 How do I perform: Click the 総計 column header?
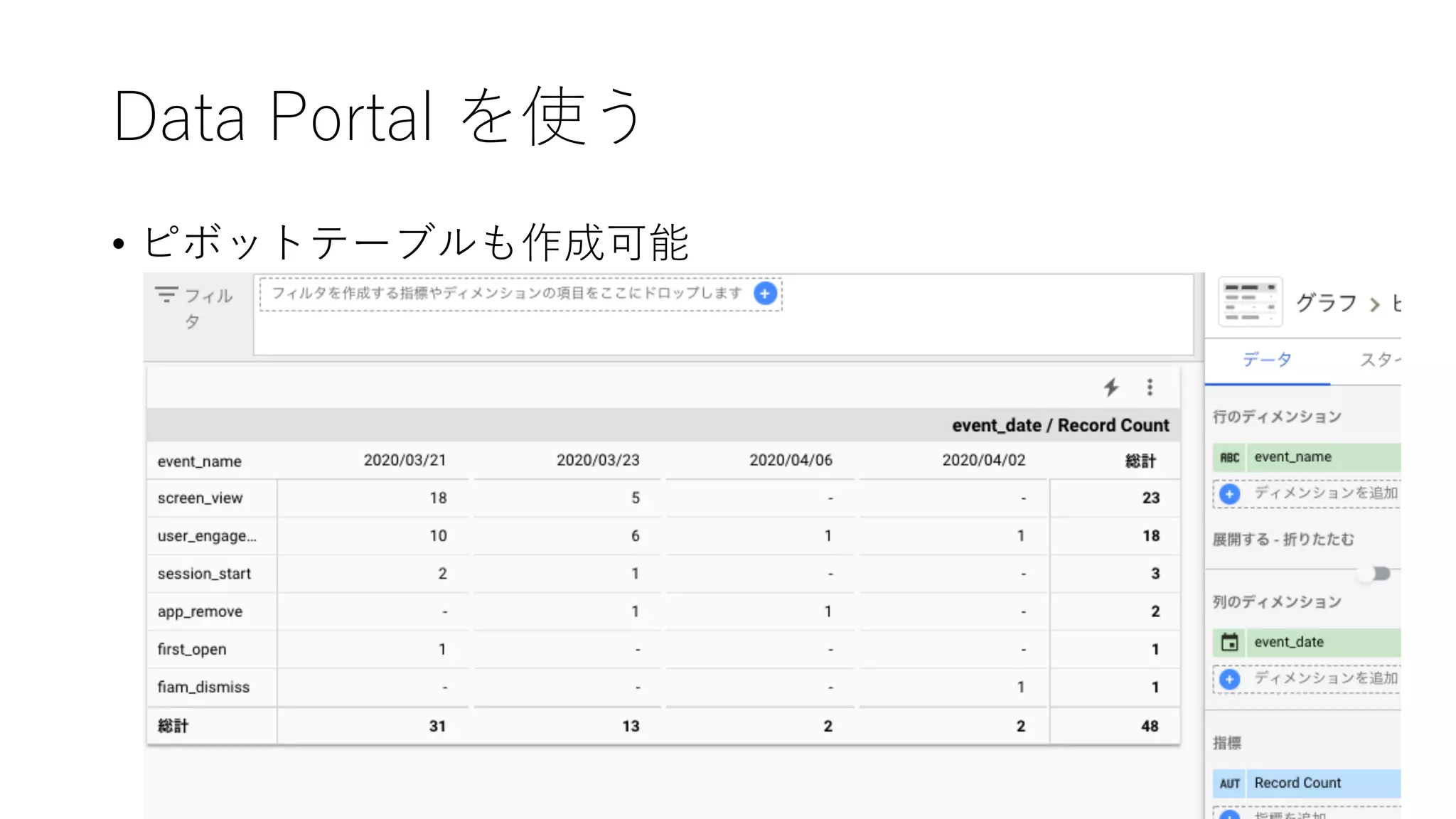tap(1140, 461)
